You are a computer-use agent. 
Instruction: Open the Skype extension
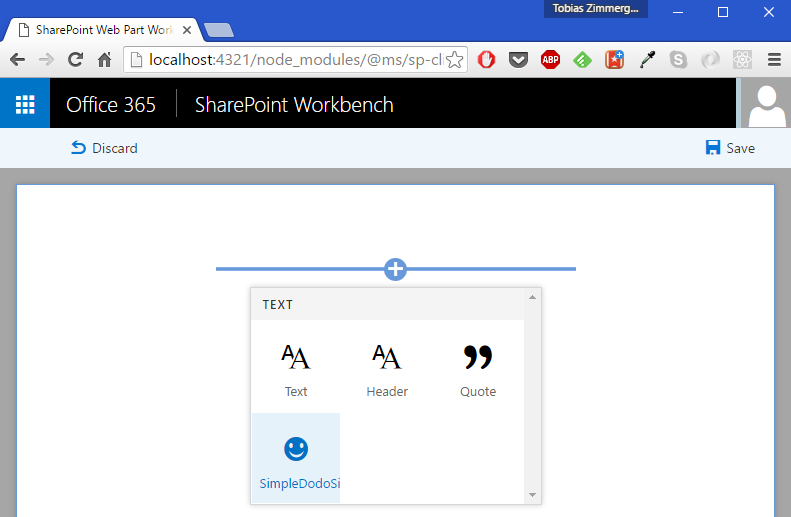(x=679, y=60)
